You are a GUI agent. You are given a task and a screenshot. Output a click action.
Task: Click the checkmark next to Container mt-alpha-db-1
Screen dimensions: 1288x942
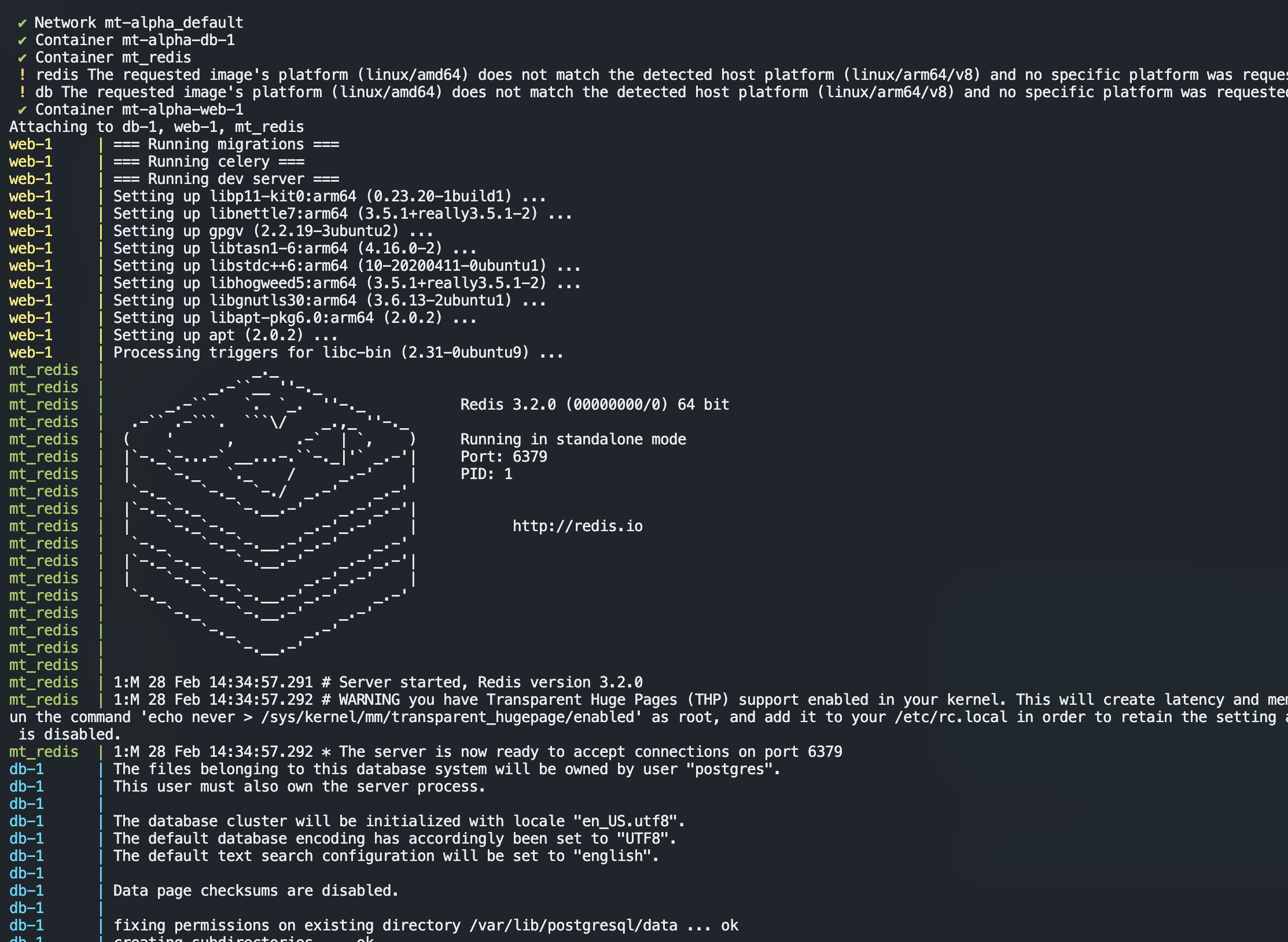click(22, 41)
